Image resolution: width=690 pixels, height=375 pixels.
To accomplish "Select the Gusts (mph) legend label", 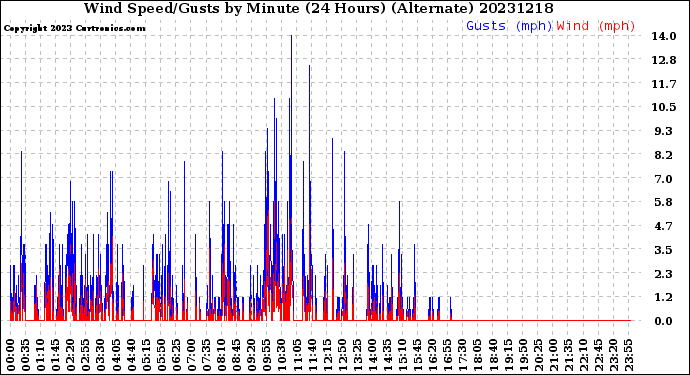I will coord(509,26).
